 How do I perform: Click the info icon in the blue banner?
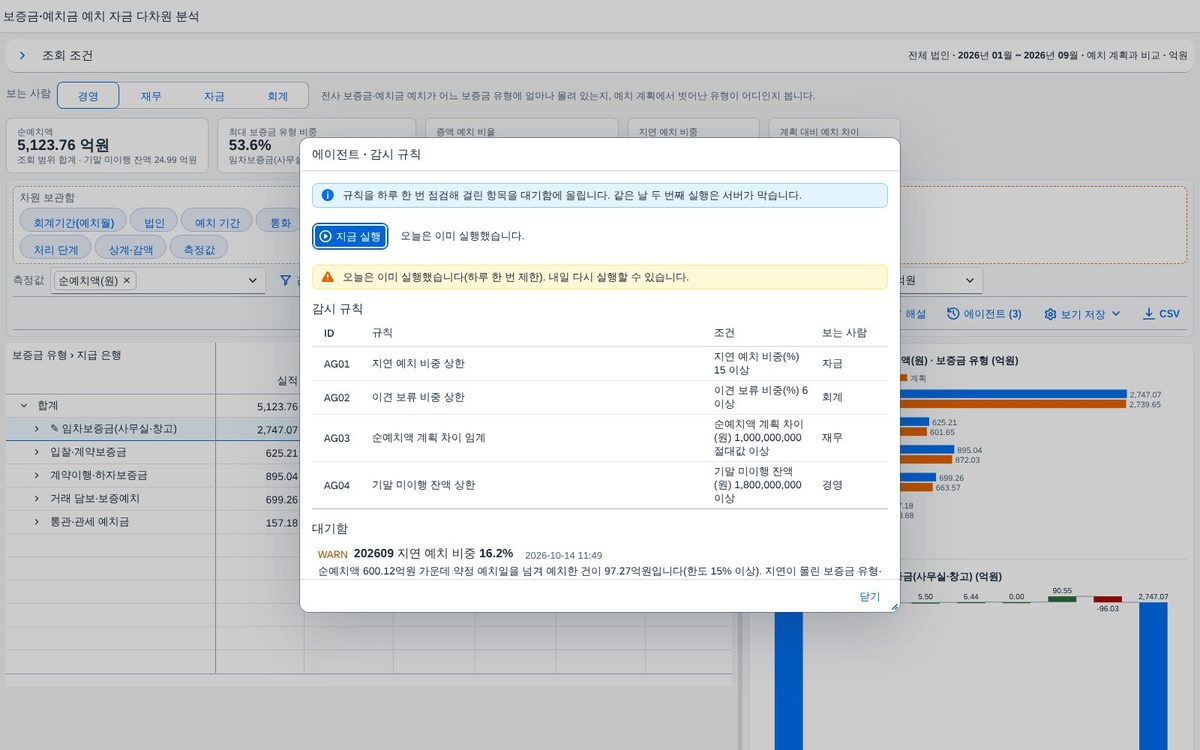point(327,195)
